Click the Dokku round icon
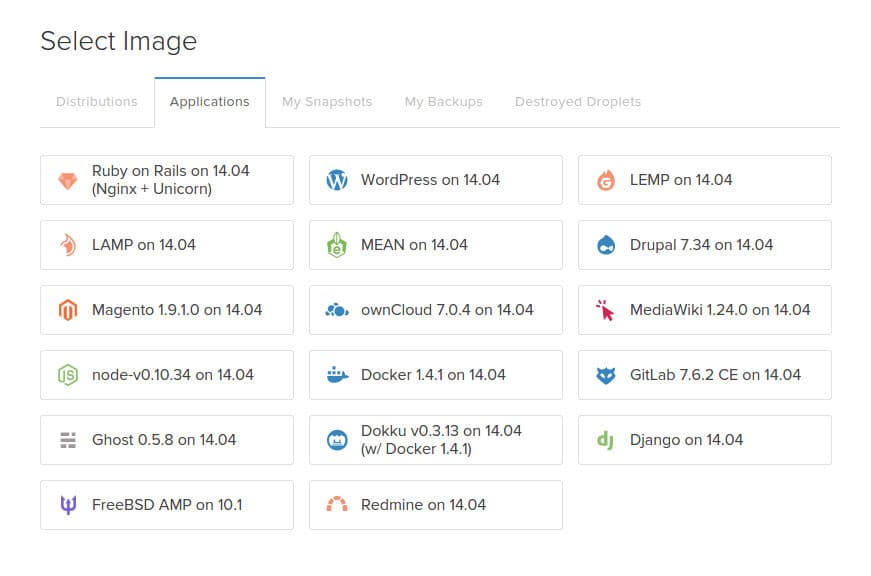 337,440
